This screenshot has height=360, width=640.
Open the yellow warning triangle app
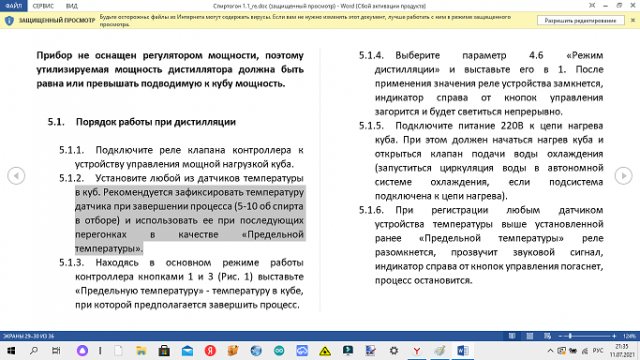tap(325, 351)
